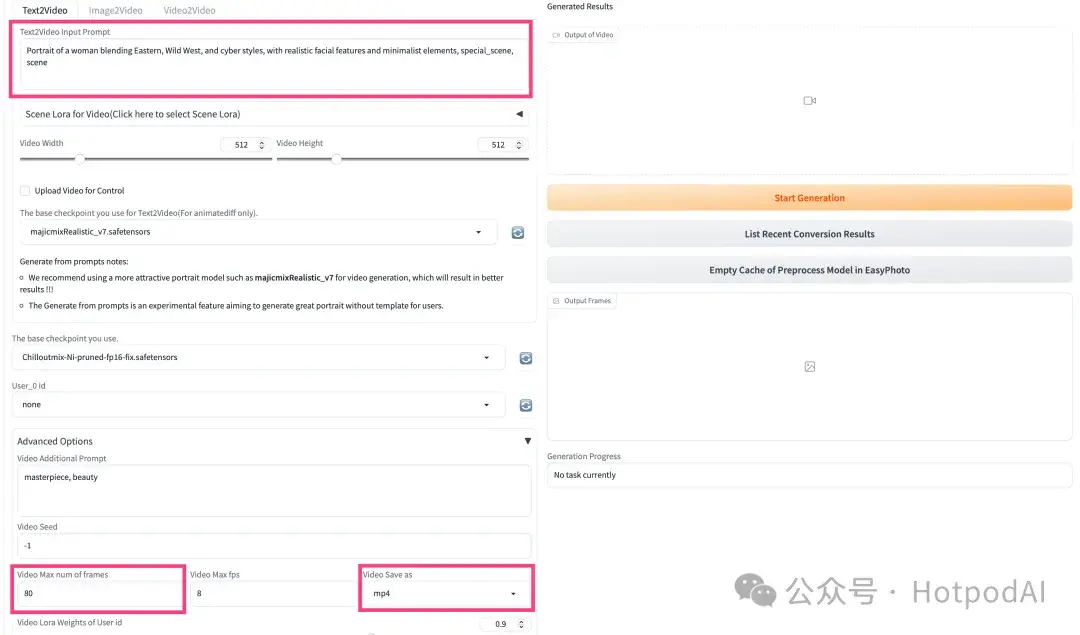
Task: Adjust the Video Height stepper arrows
Action: tap(518, 142)
